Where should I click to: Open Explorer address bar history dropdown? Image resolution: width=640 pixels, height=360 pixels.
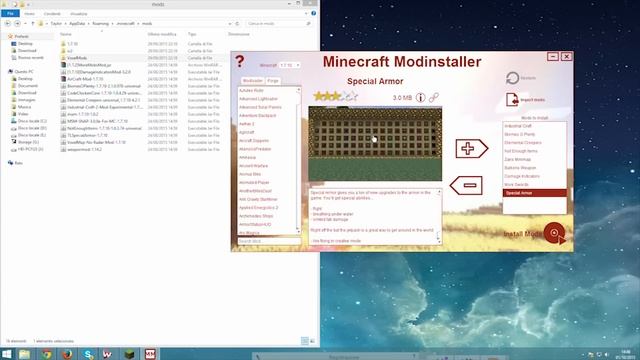click(230, 24)
